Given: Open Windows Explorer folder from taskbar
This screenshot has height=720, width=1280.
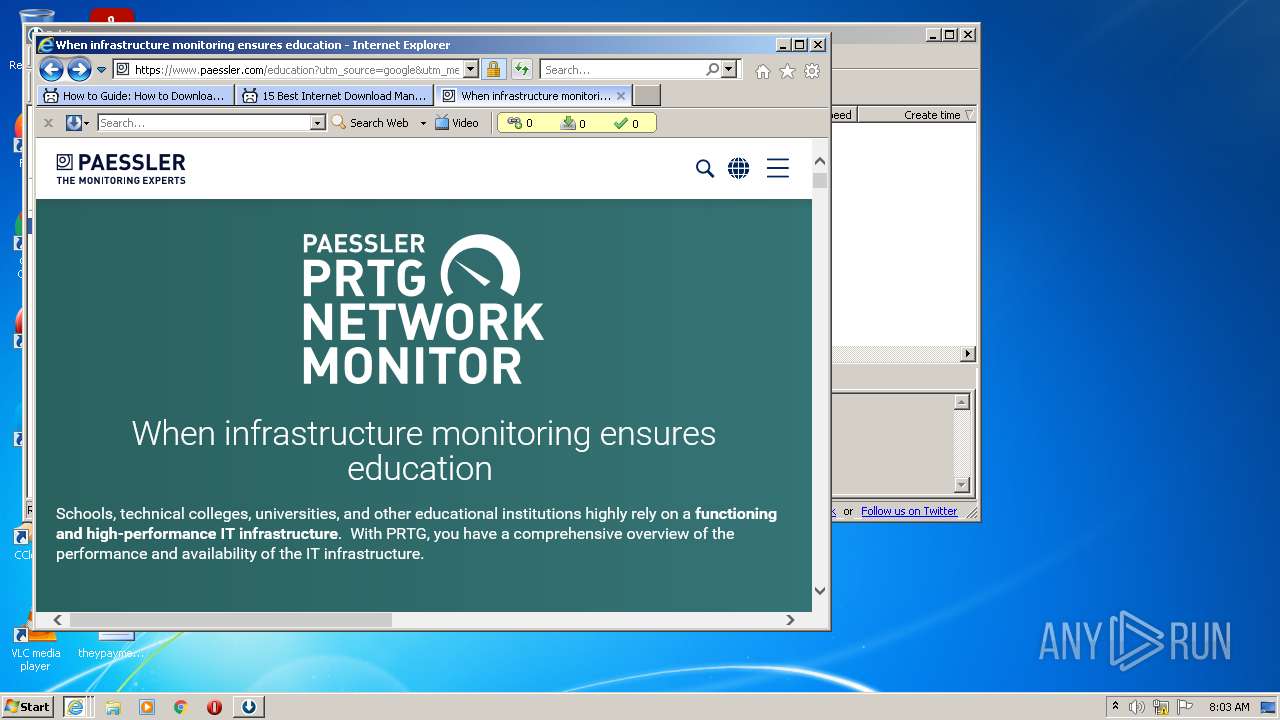Looking at the screenshot, I should pos(113,707).
